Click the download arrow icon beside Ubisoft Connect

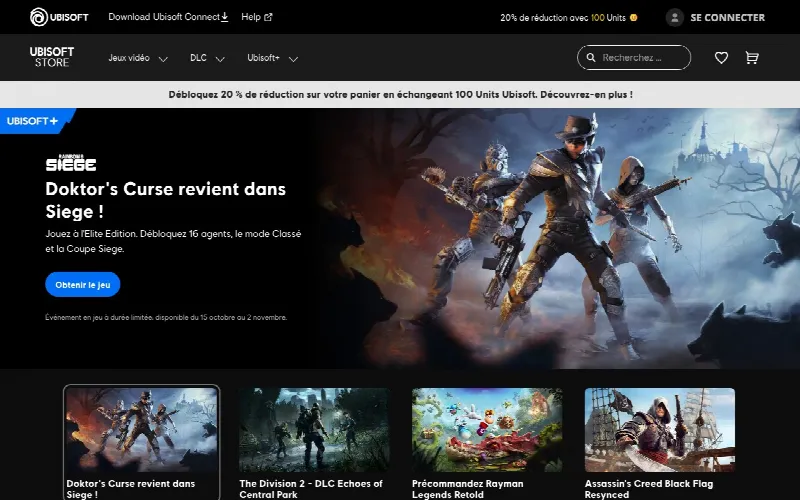coord(224,17)
